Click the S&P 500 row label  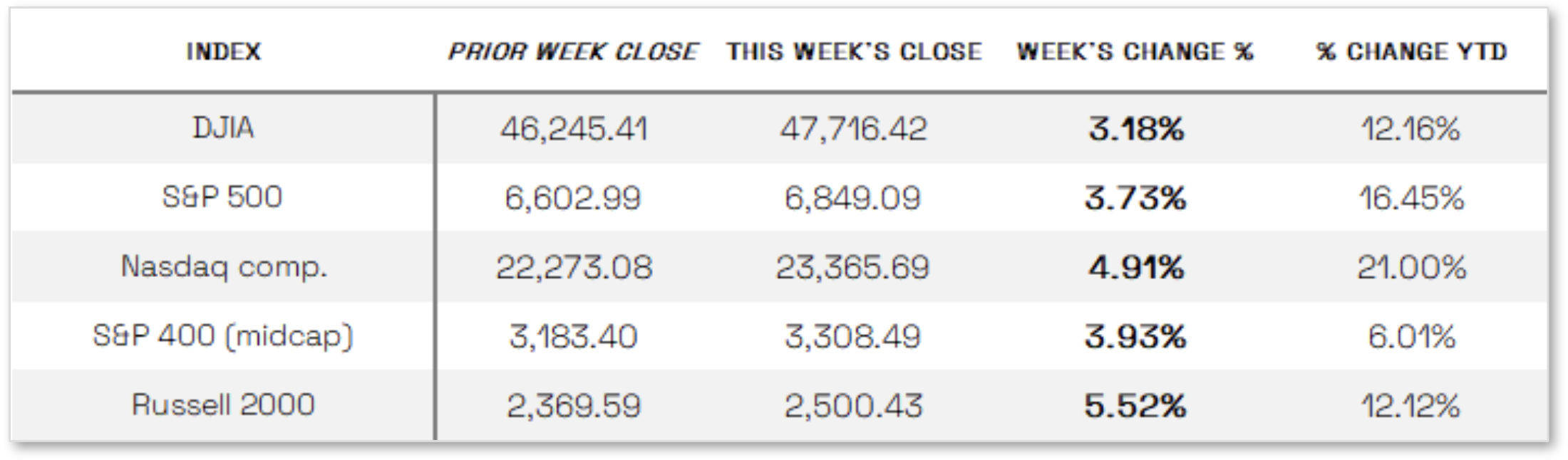[x=222, y=197]
